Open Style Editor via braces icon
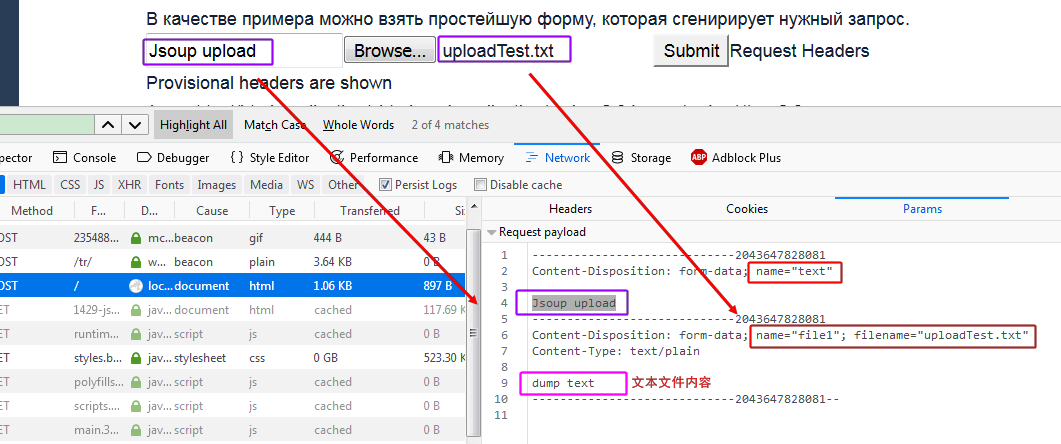The height and width of the screenshot is (444, 1061). [237, 158]
